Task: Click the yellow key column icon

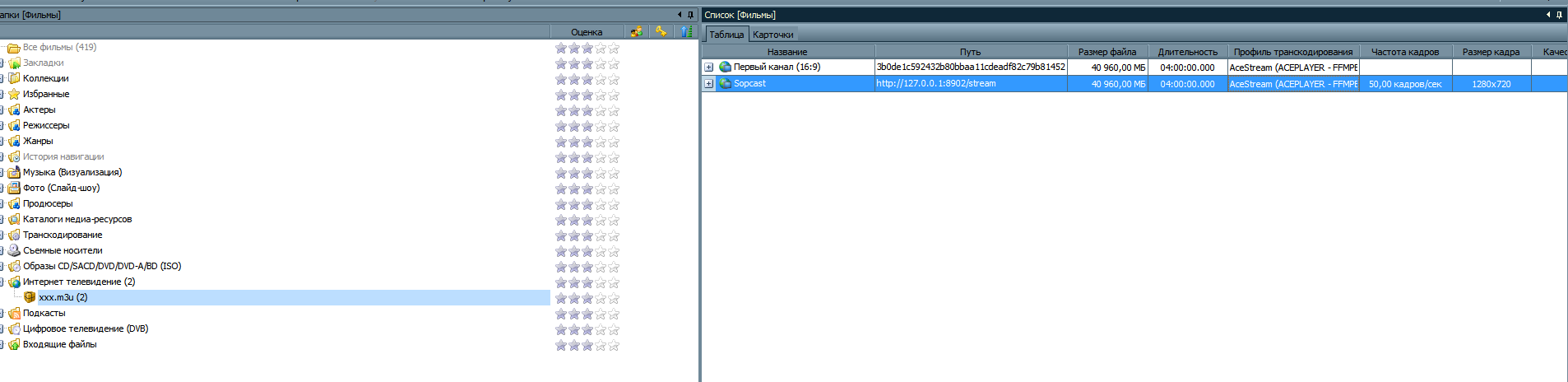Action: tap(661, 32)
